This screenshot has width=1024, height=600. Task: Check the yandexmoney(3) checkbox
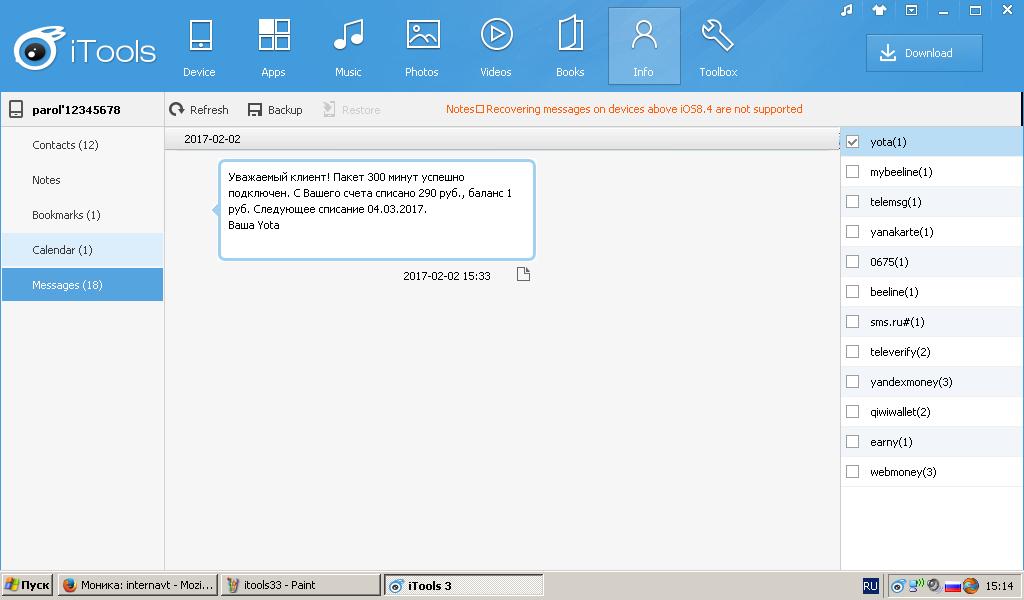click(852, 382)
